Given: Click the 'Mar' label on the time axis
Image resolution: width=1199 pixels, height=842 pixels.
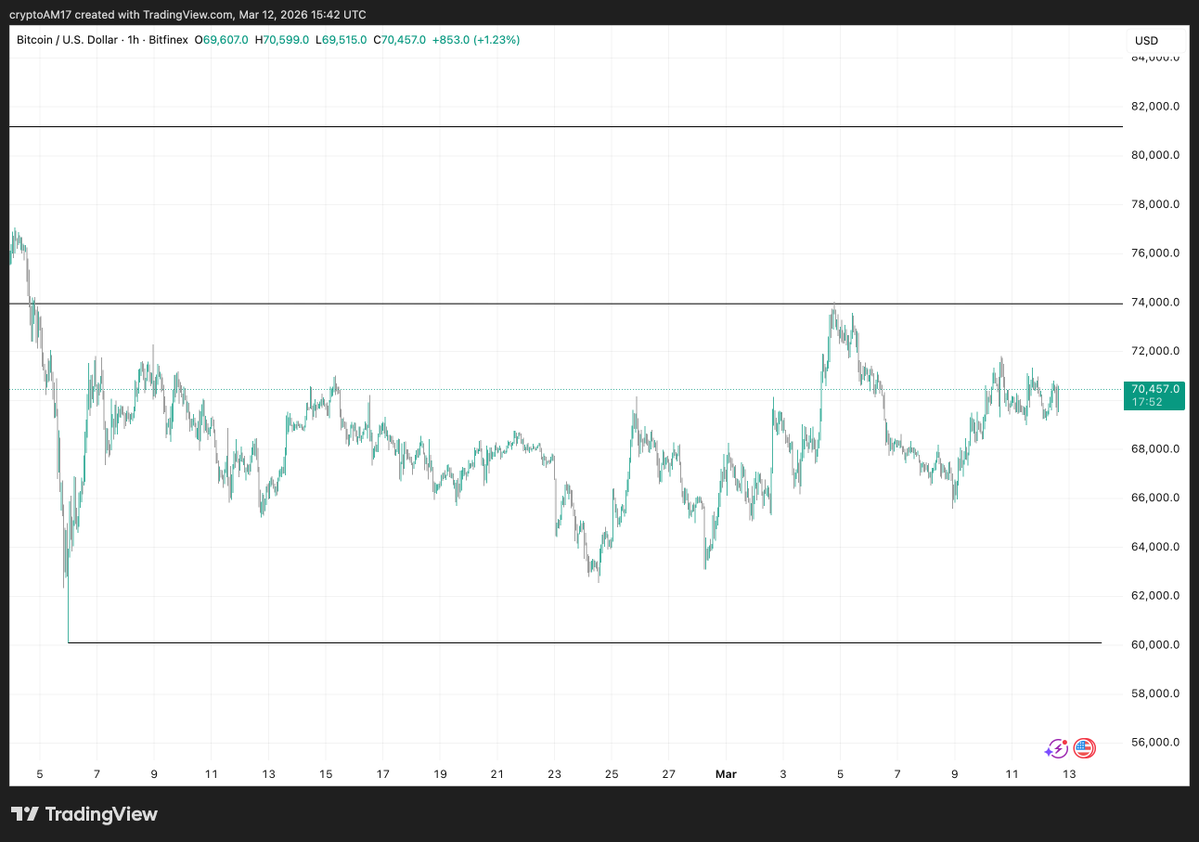Looking at the screenshot, I should (725, 774).
